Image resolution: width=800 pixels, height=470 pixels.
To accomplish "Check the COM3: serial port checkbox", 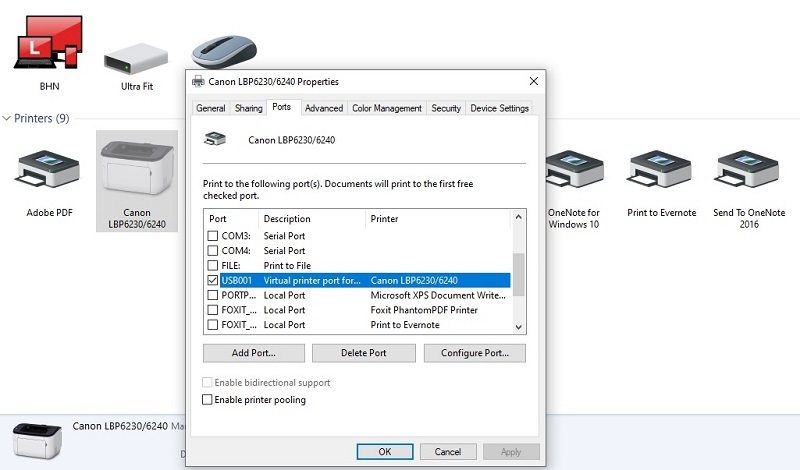I will click(212, 236).
